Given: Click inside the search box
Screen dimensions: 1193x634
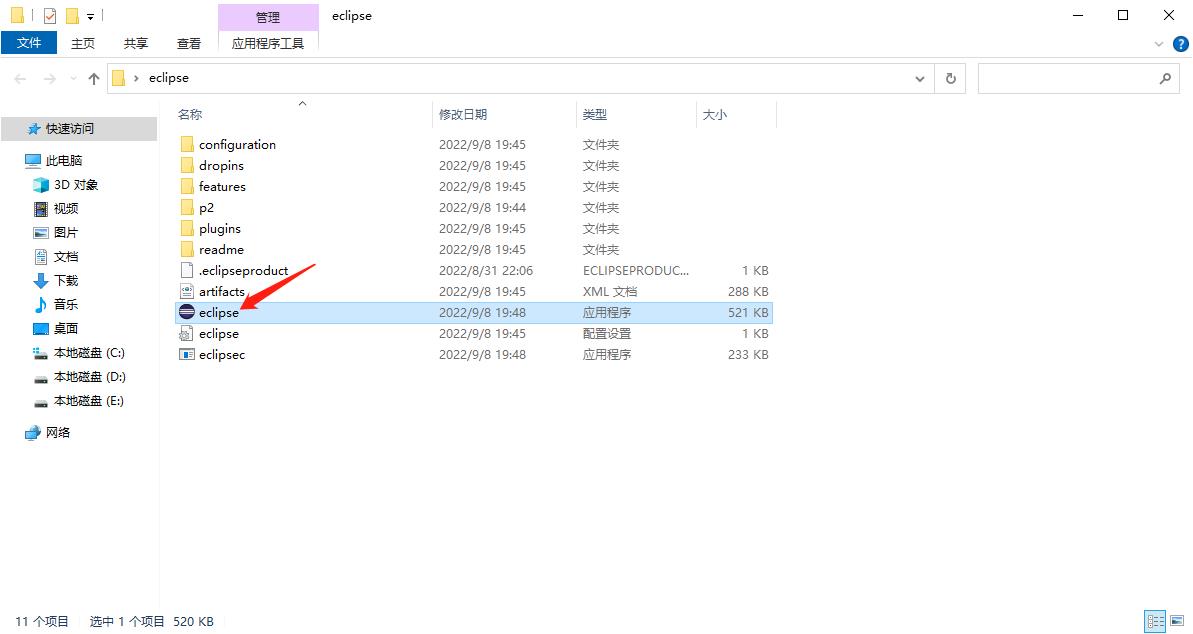Looking at the screenshot, I should click(x=1070, y=77).
